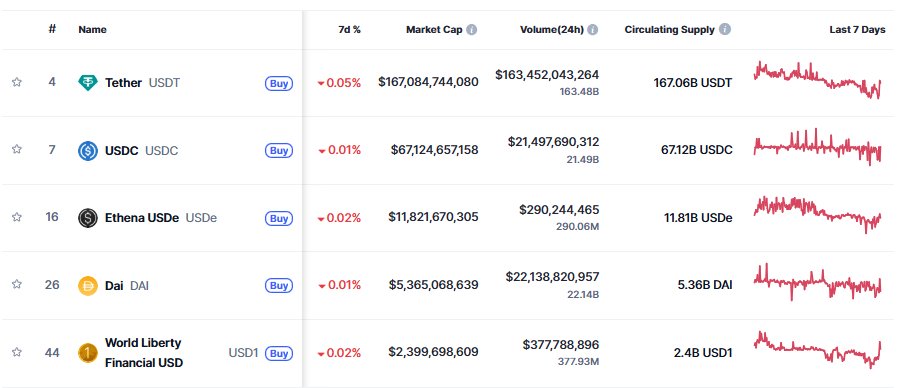The height and width of the screenshot is (388, 914).
Task: Click the Tether coin logo icon
Action: pyautogui.click(x=88, y=83)
